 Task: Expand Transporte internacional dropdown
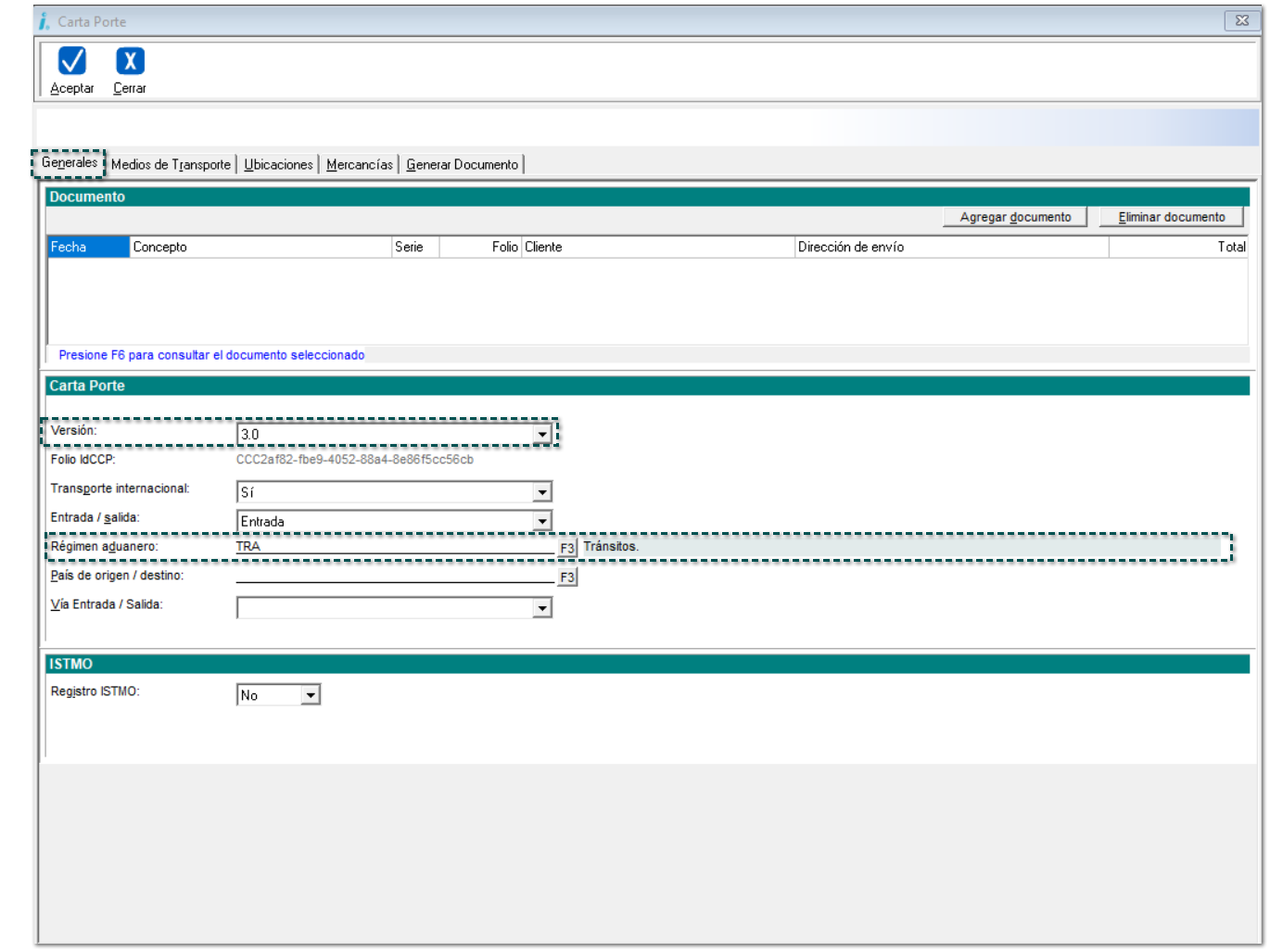coord(542,492)
